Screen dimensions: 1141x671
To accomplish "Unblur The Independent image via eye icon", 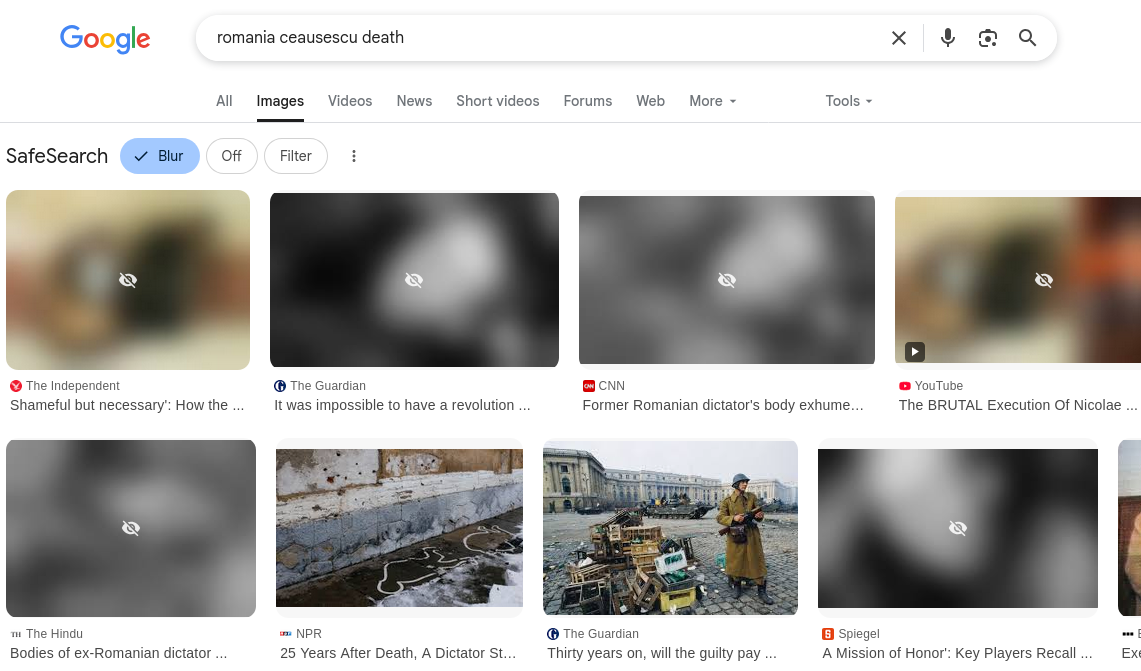I will tap(128, 280).
